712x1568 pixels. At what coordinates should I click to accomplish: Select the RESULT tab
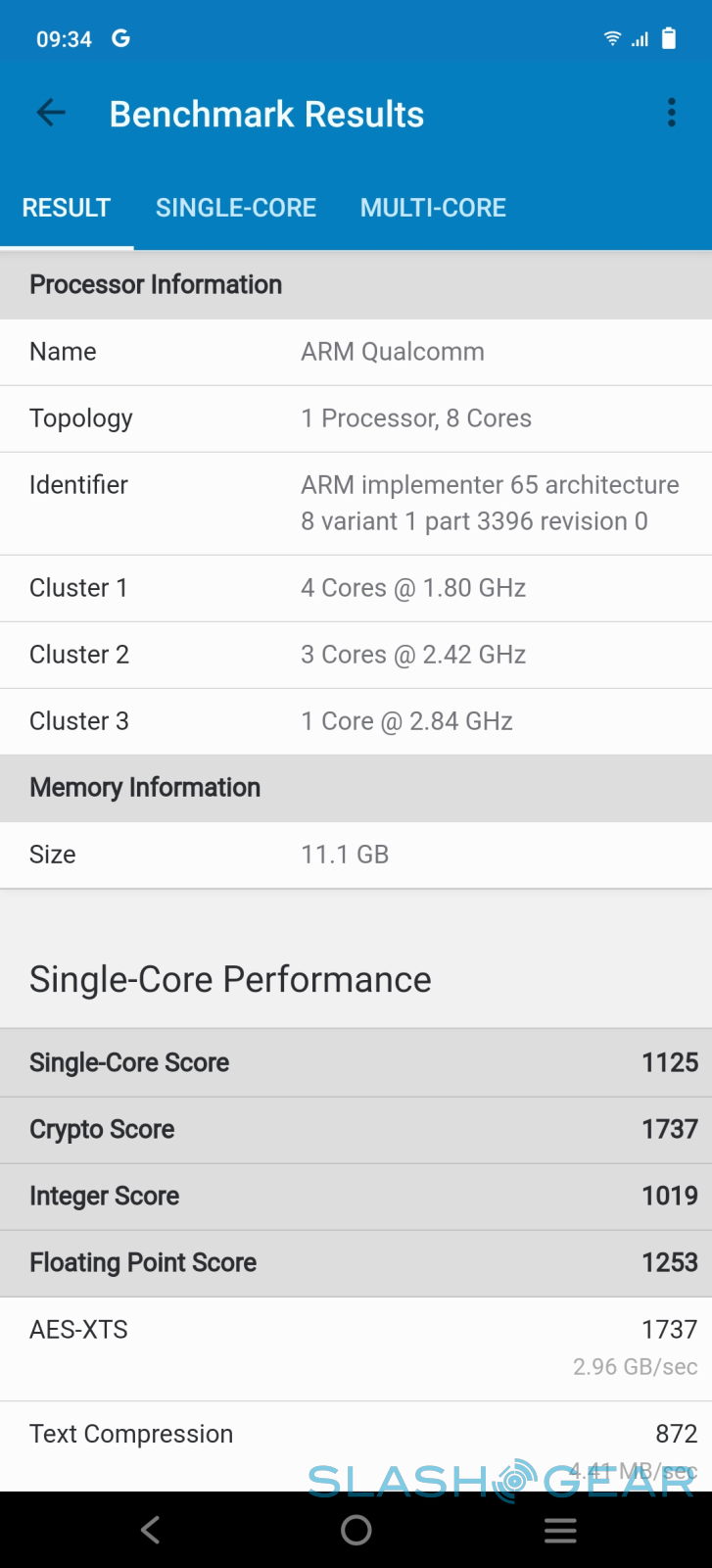click(x=67, y=208)
